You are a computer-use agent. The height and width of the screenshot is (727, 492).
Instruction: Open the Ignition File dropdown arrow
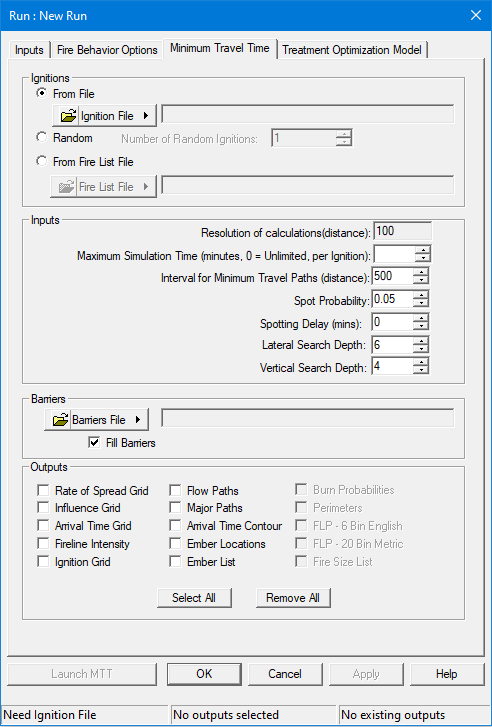146,115
